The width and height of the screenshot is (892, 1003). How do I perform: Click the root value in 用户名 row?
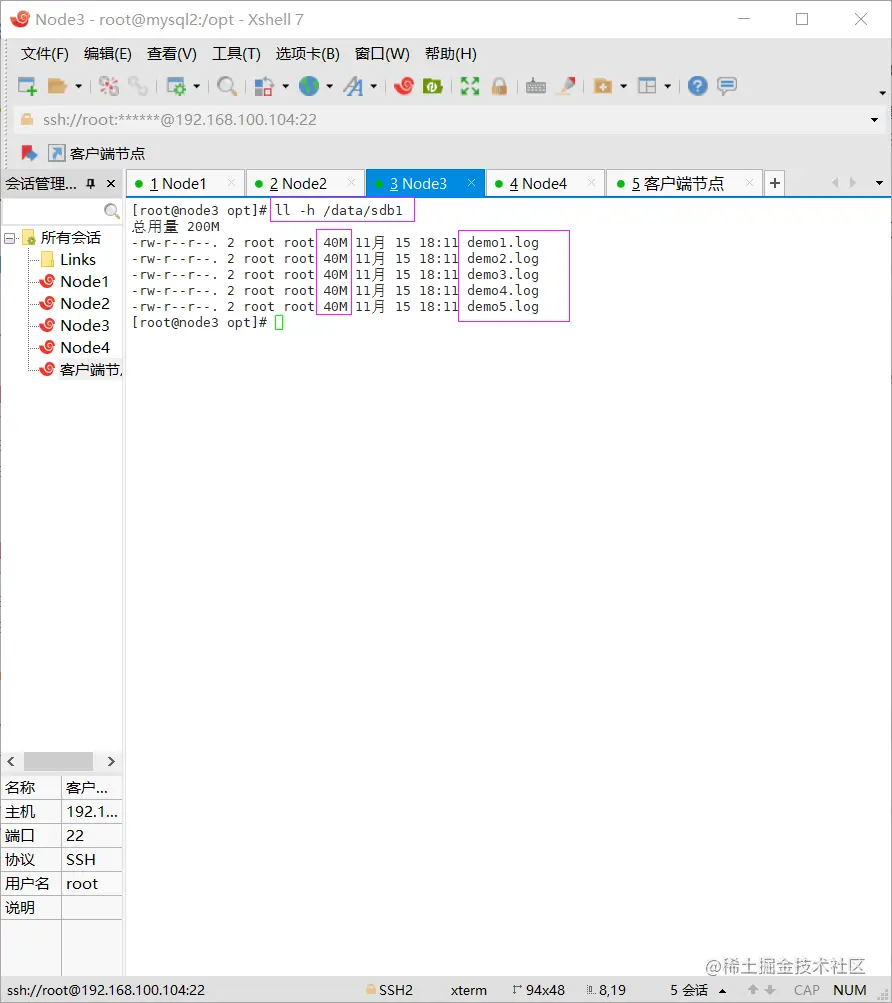pos(82,883)
